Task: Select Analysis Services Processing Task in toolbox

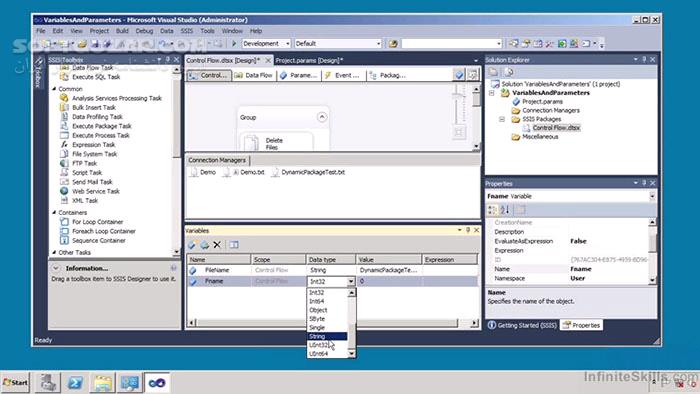Action: [111, 98]
